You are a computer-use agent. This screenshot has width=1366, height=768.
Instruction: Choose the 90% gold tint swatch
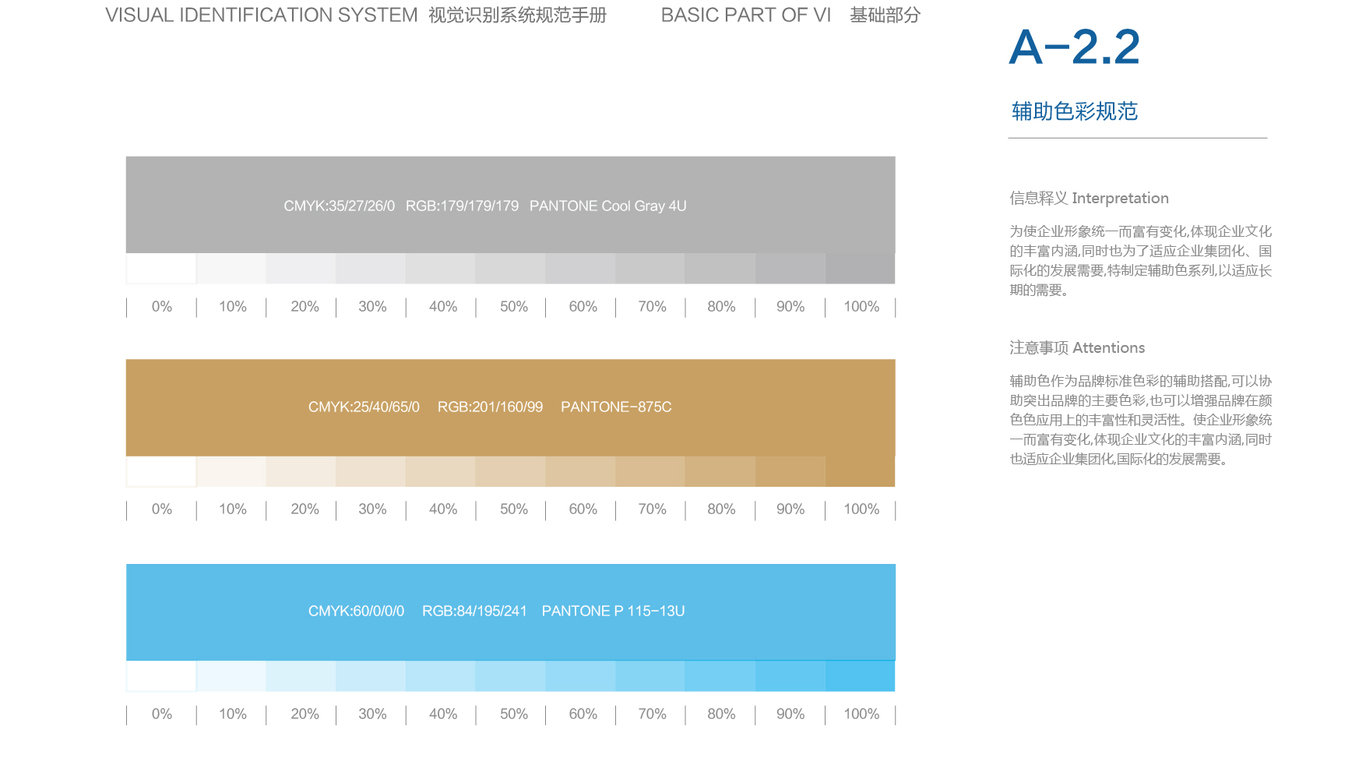point(791,471)
